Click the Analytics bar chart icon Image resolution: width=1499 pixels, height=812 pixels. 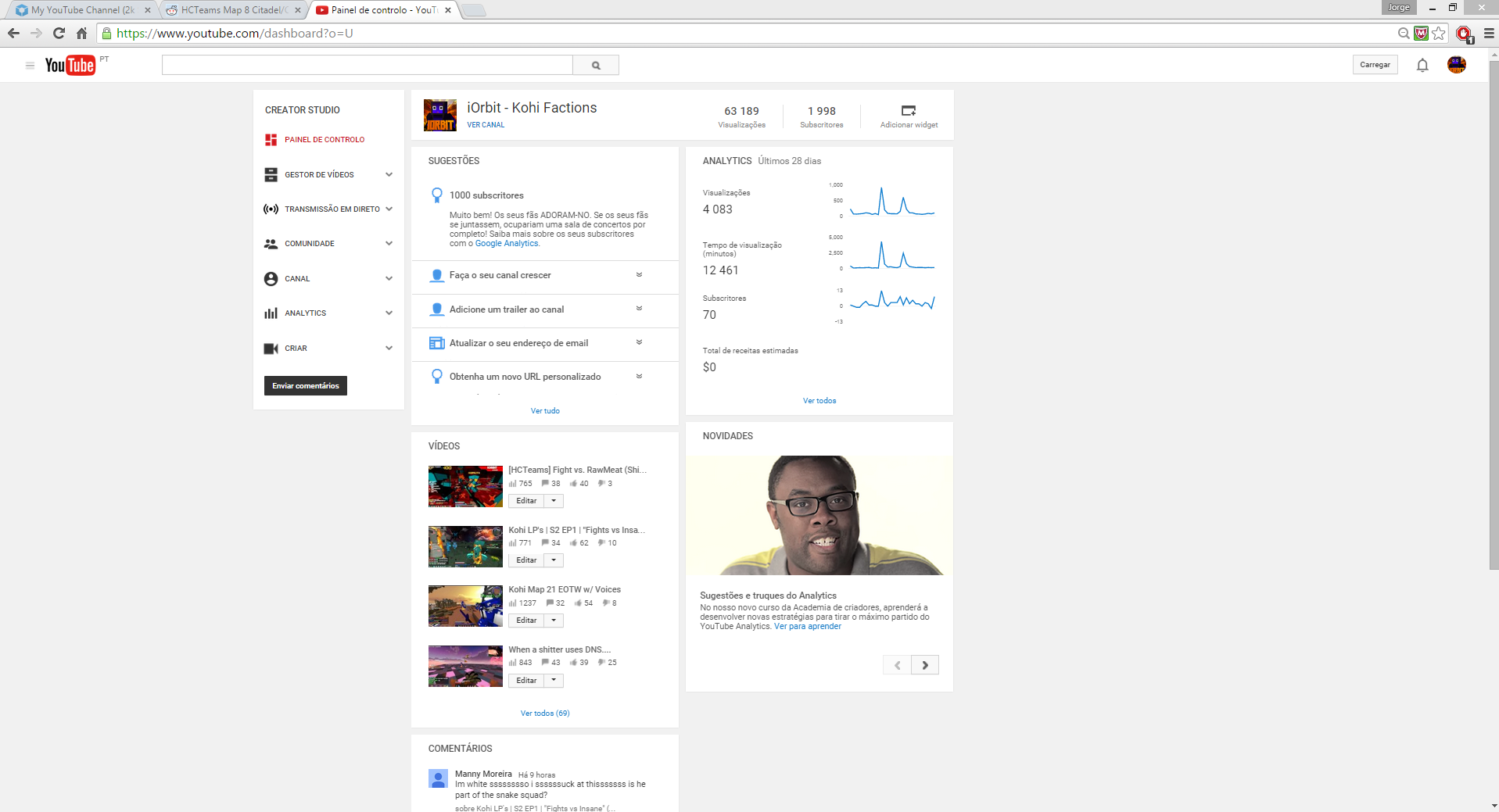click(x=271, y=313)
